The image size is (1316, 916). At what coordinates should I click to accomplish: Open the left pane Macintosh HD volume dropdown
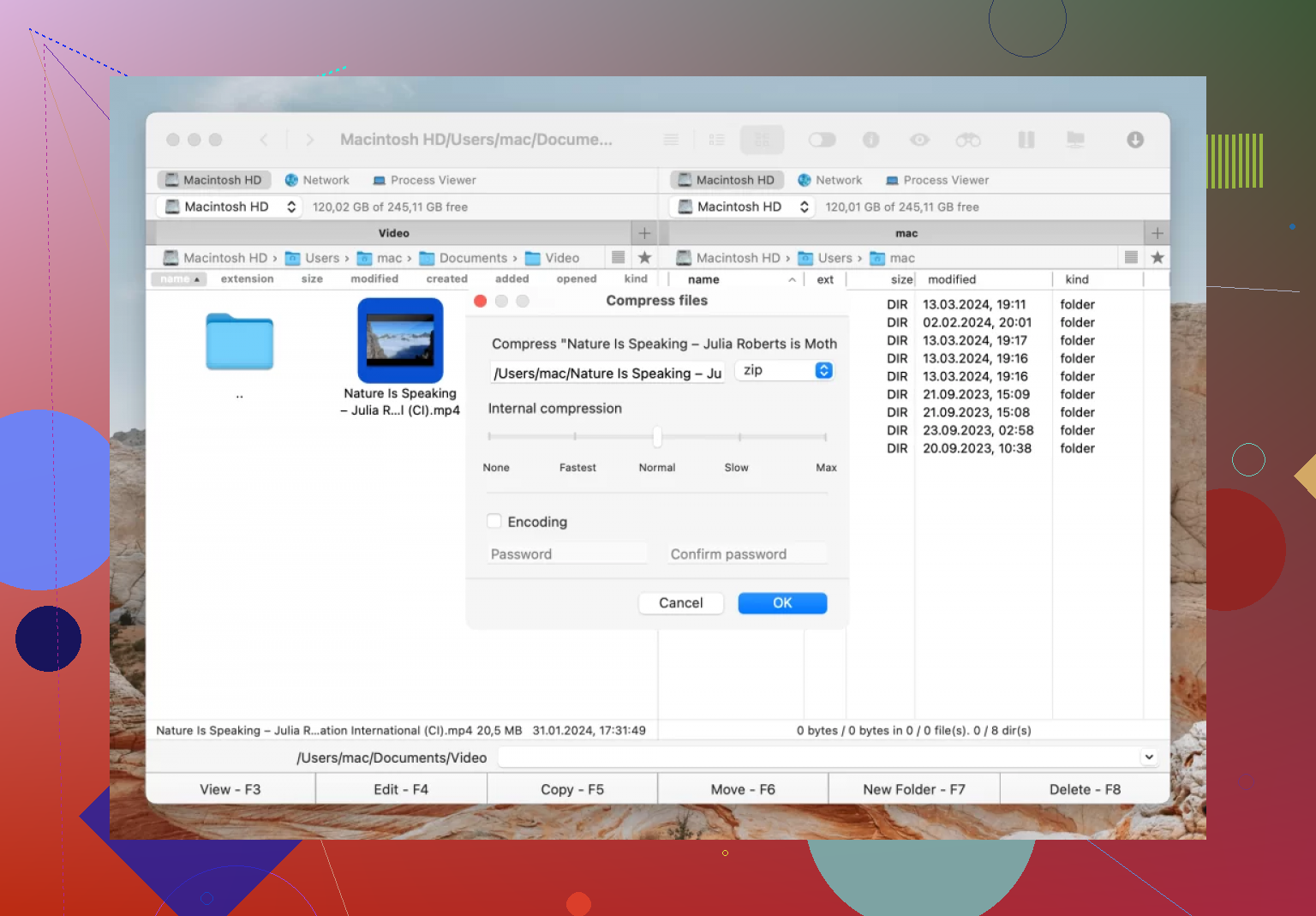pos(230,207)
